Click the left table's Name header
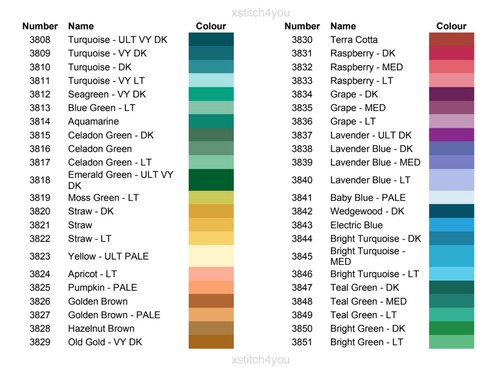The height and width of the screenshot is (375, 500). pos(81,26)
